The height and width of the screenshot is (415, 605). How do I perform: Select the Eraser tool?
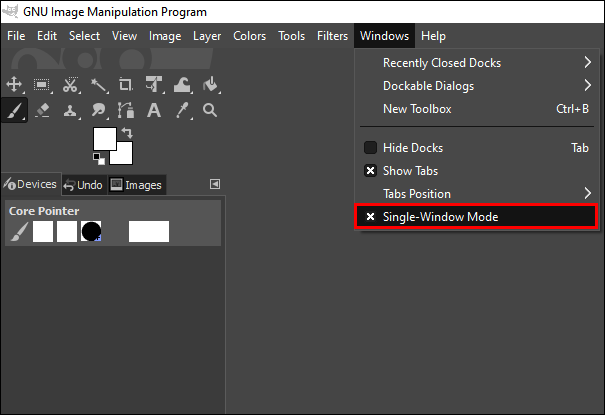(x=42, y=110)
